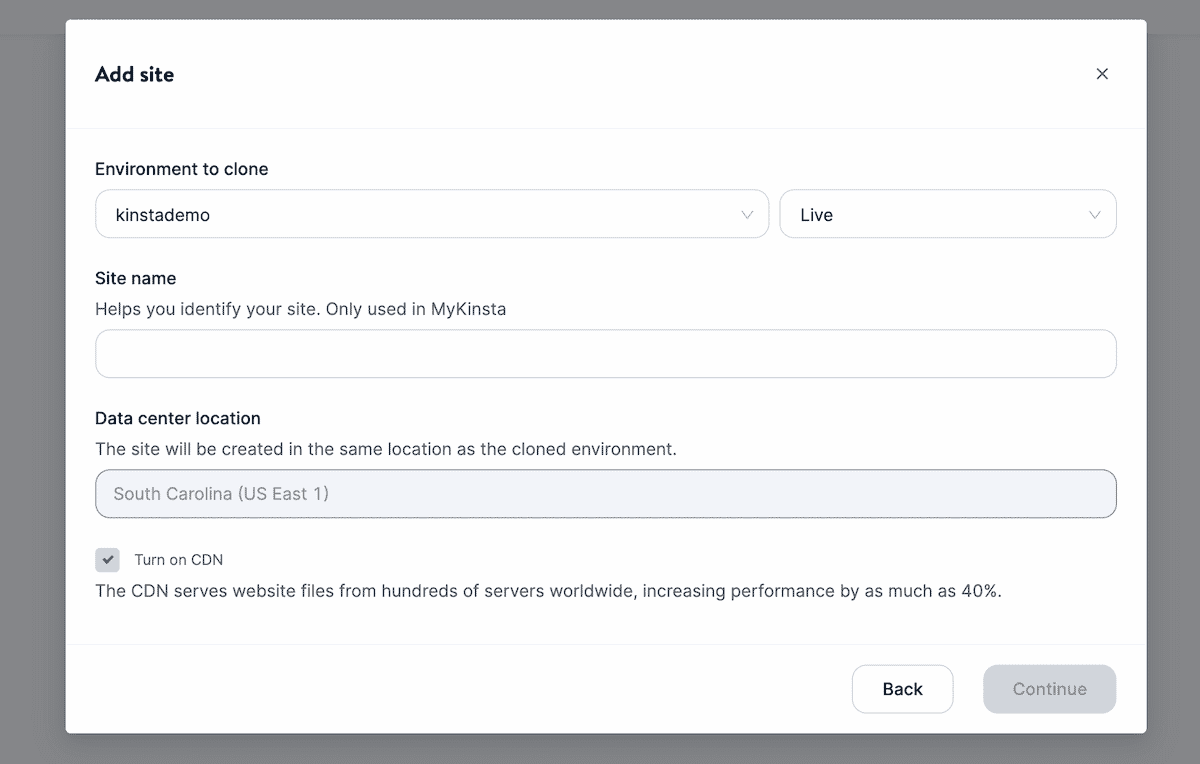Viewport: 1200px width, 764px height.
Task: Click the cloned environment location note
Action: [x=385, y=449]
